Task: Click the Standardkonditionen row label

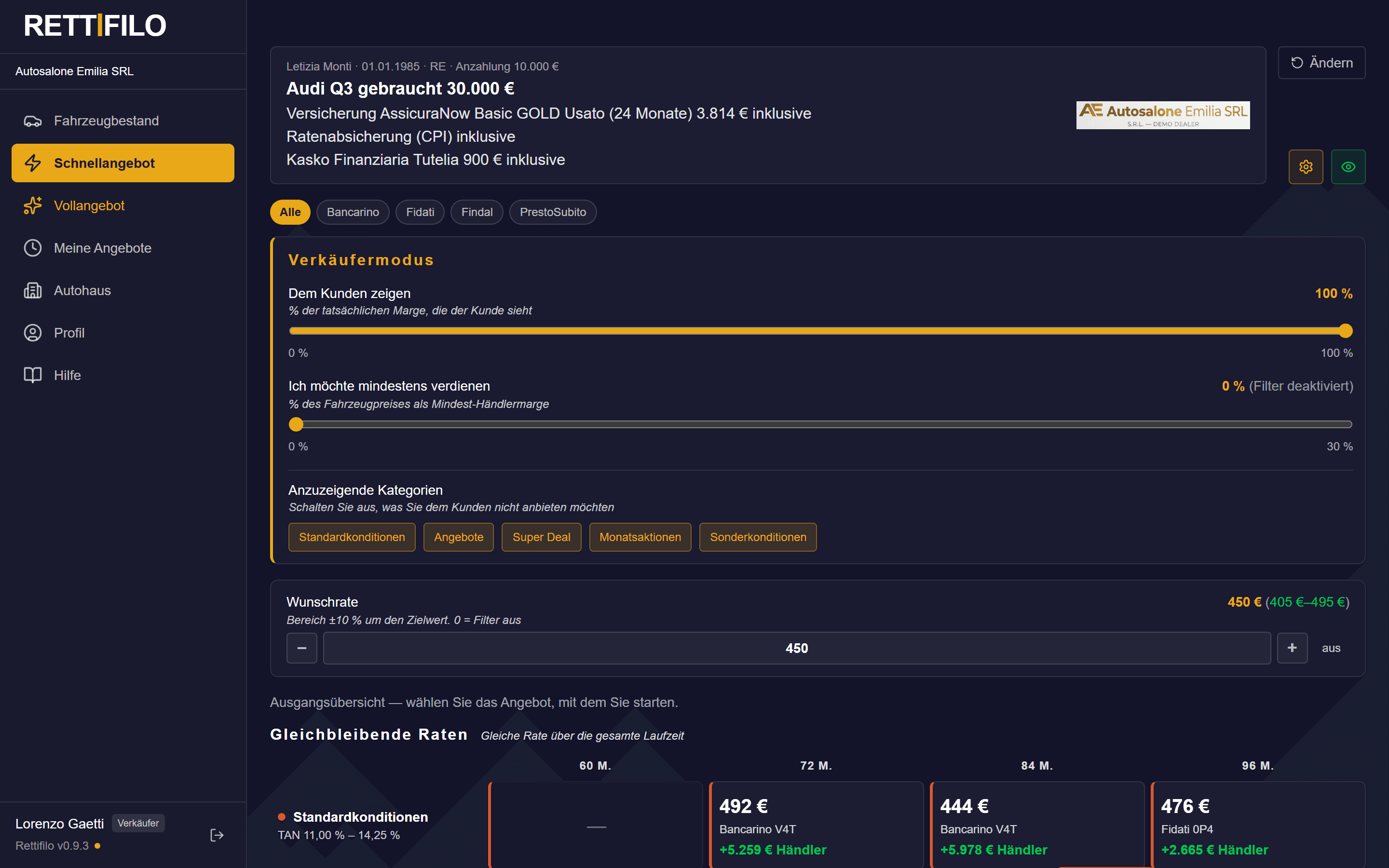Action: point(360,817)
